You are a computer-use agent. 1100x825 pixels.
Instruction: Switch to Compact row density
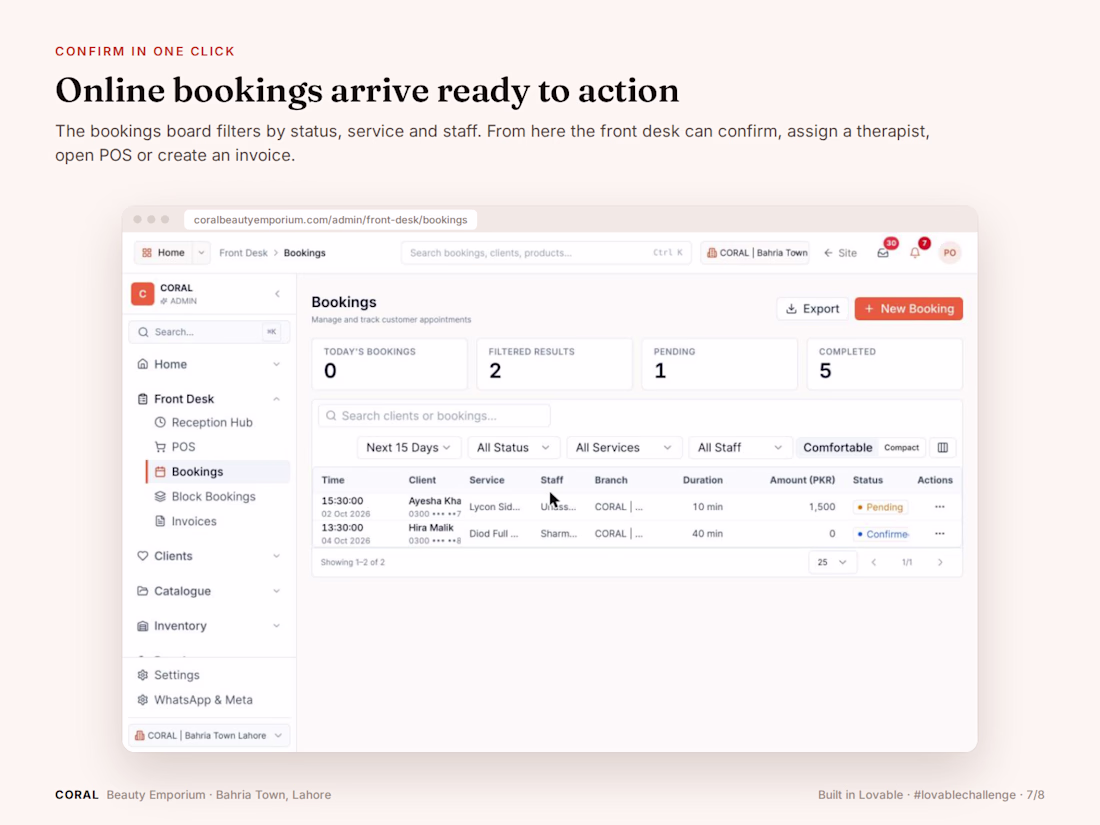click(x=901, y=448)
